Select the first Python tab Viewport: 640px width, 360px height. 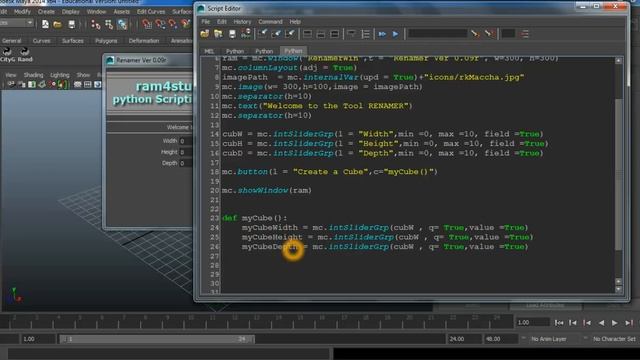pyautogui.click(x=235, y=51)
